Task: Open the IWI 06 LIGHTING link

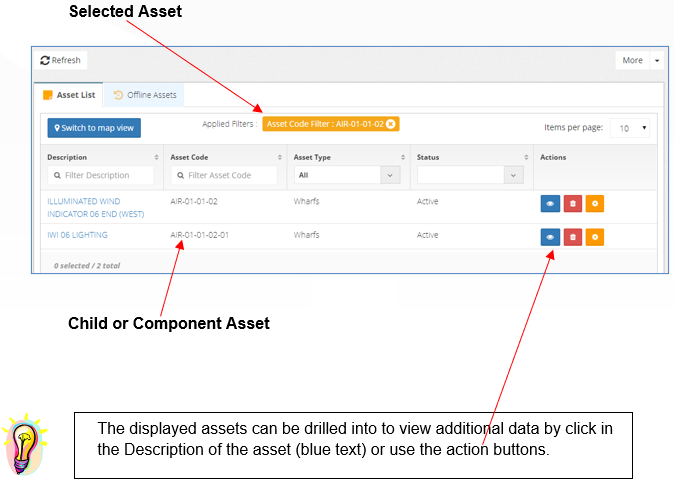Action: coord(77,235)
